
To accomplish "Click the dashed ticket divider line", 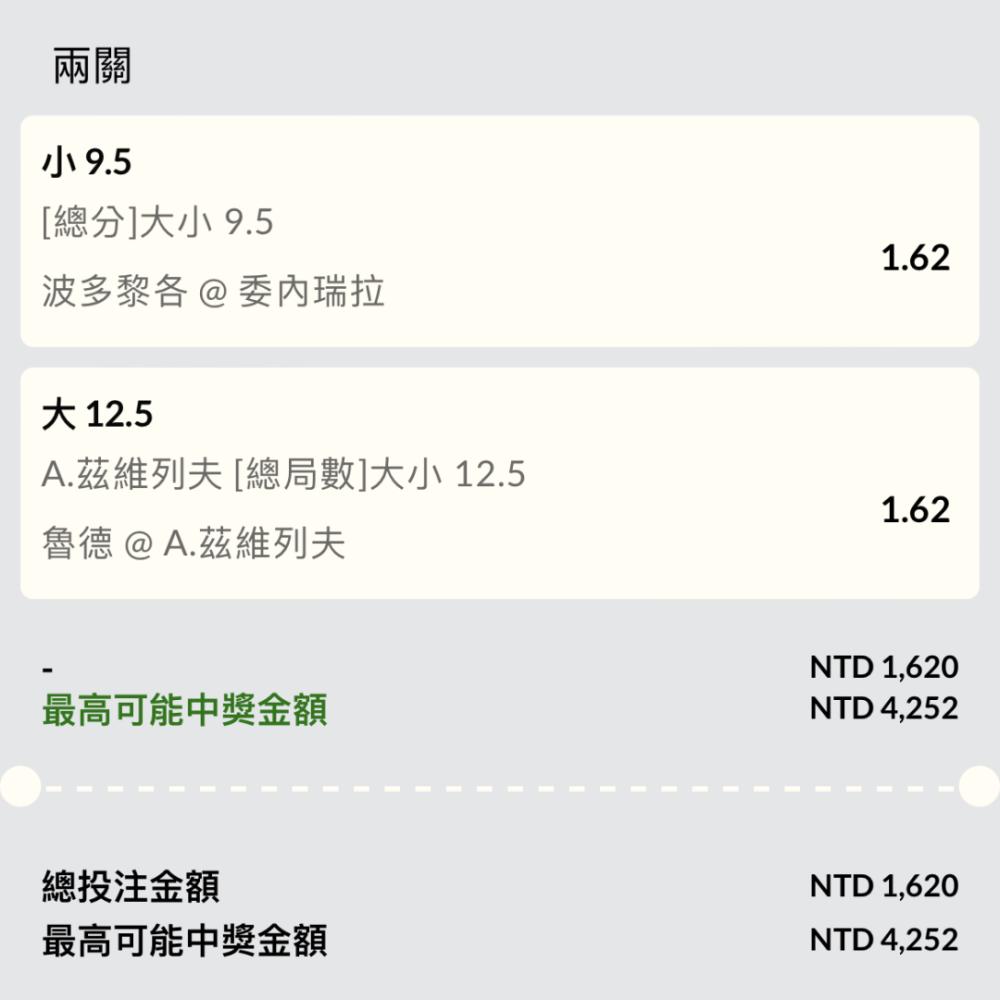I will click(x=499, y=788).
